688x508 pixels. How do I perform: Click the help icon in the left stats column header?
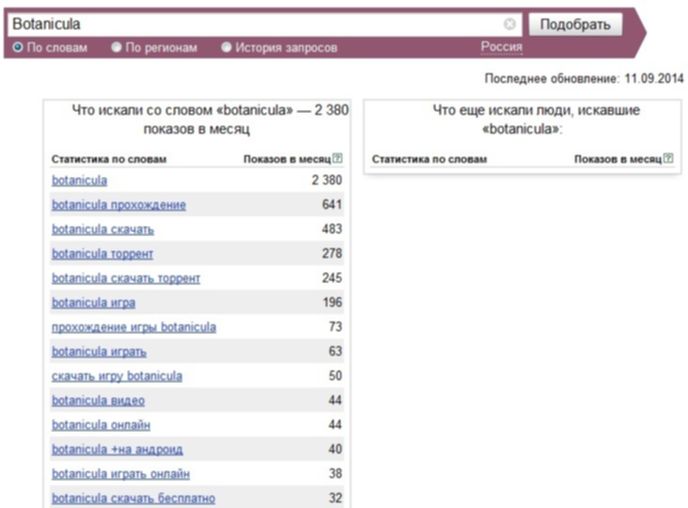tap(337, 158)
